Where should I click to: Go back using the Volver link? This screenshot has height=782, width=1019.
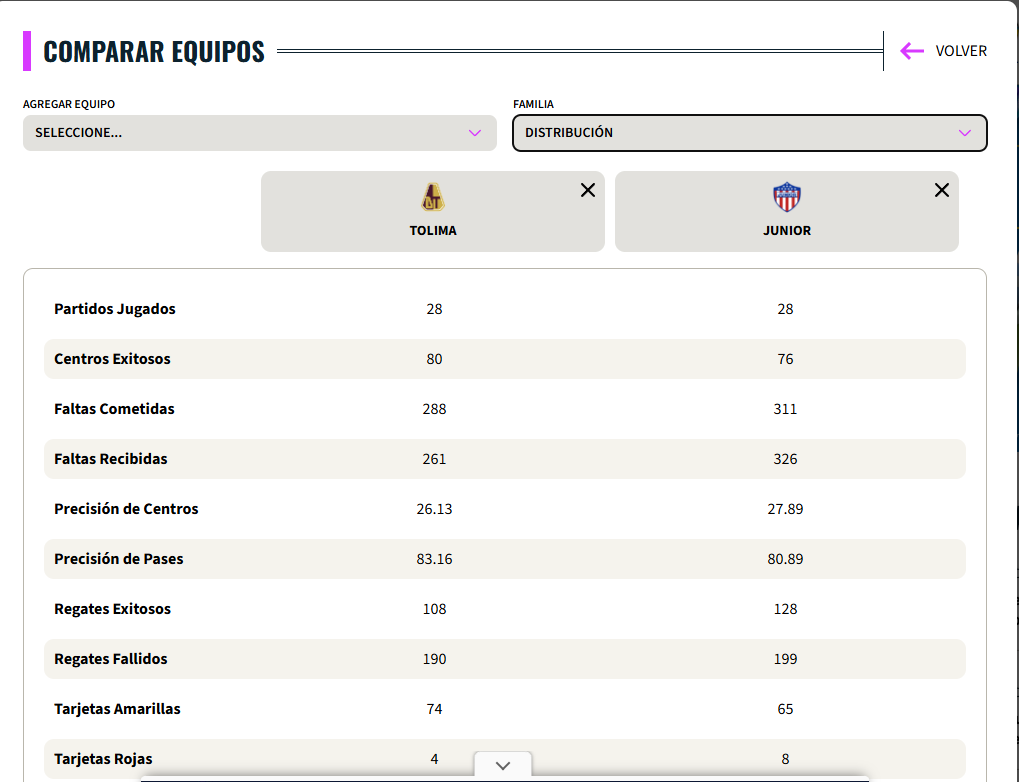point(960,51)
